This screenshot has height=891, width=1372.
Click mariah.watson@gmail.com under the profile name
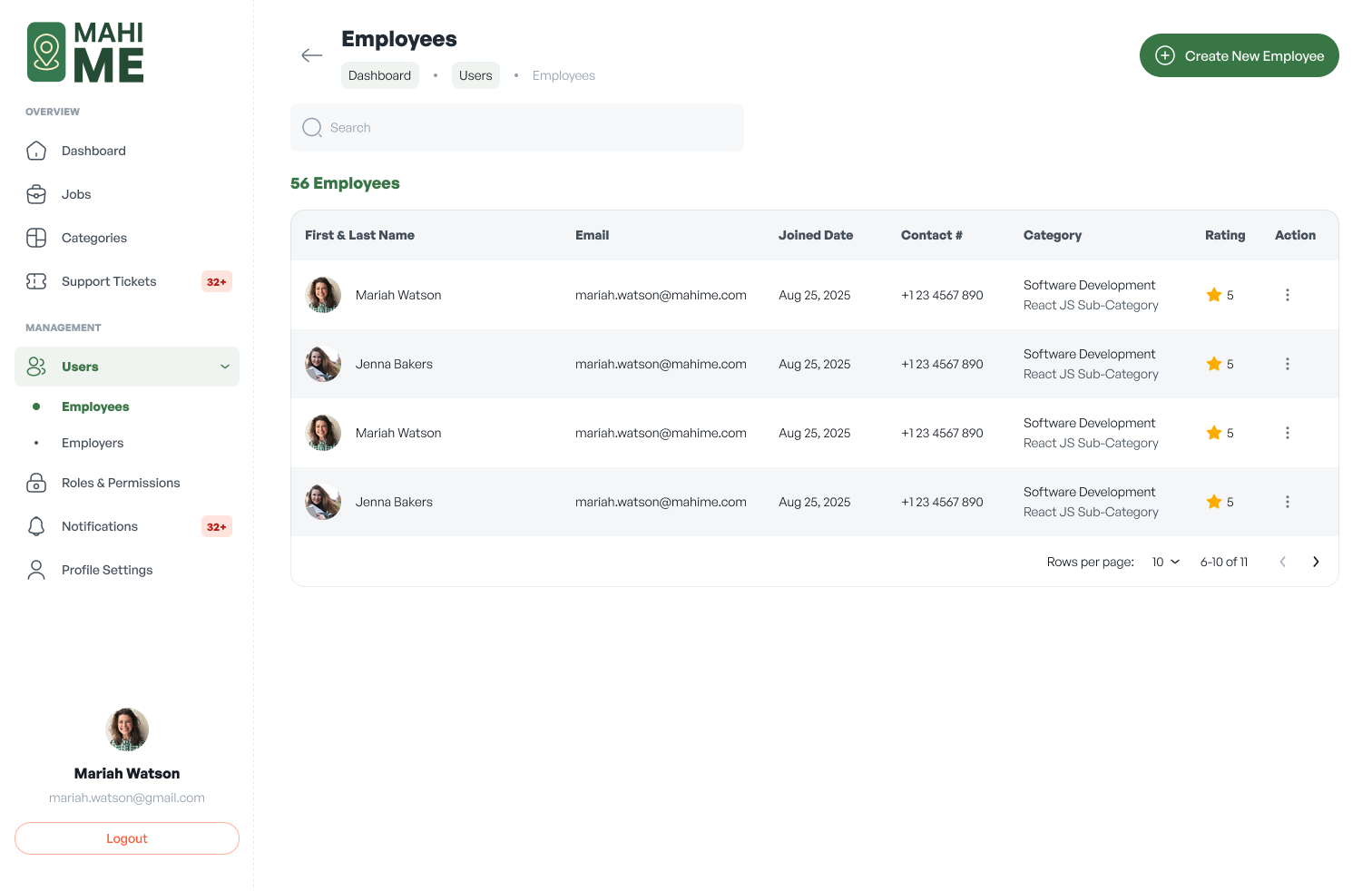click(x=127, y=798)
